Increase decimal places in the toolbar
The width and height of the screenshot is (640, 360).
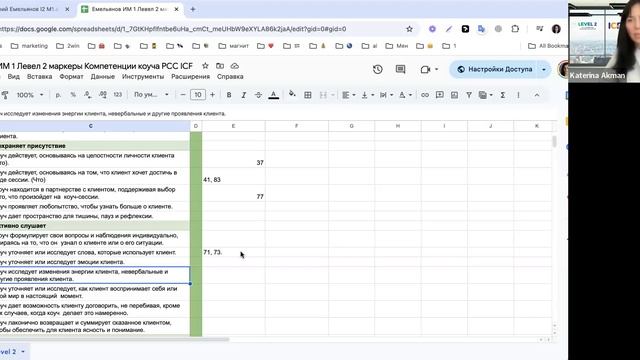point(103,95)
